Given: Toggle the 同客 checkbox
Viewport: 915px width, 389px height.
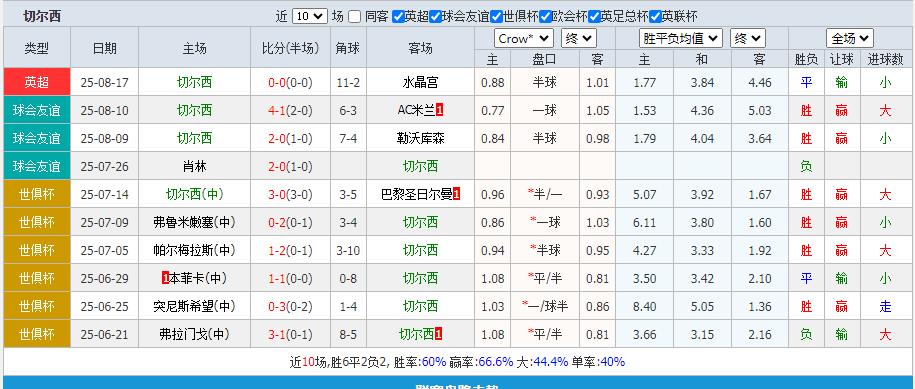Looking at the screenshot, I should tap(355, 16).
